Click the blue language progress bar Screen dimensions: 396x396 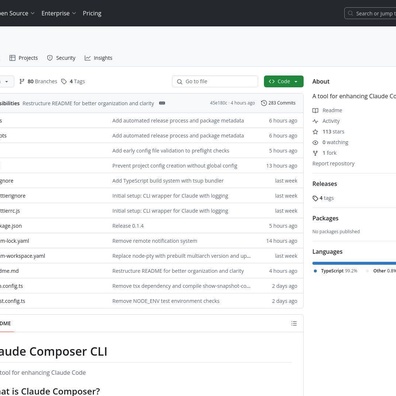(354, 263)
